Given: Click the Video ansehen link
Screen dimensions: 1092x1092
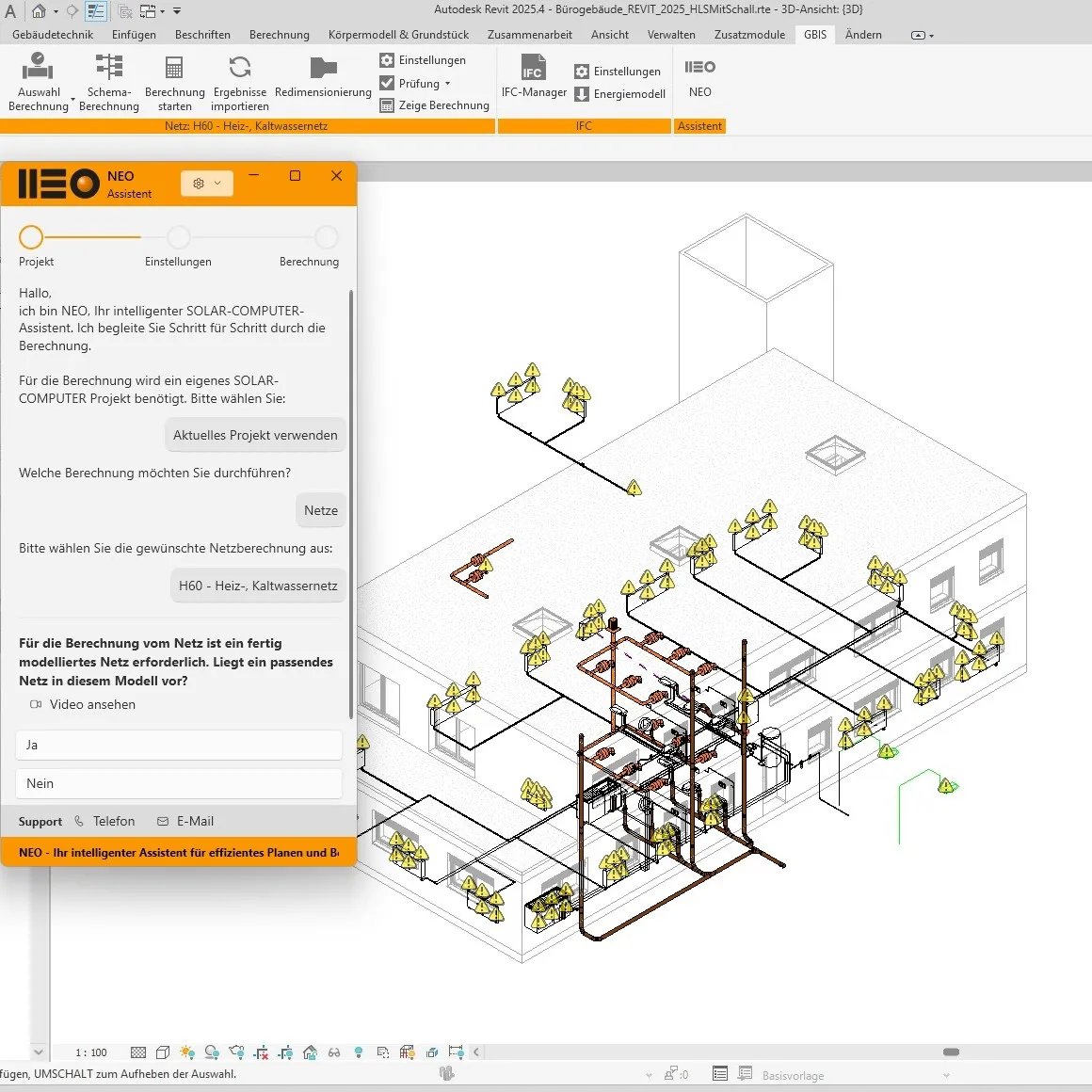Looking at the screenshot, I should coord(82,704).
